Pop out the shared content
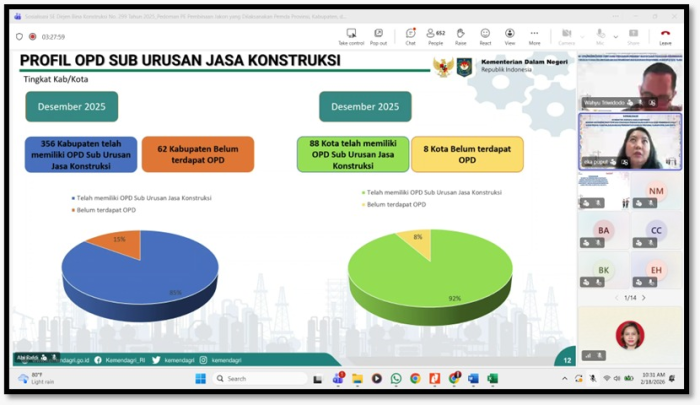Viewport: 700px width, 405px height. pos(378,36)
